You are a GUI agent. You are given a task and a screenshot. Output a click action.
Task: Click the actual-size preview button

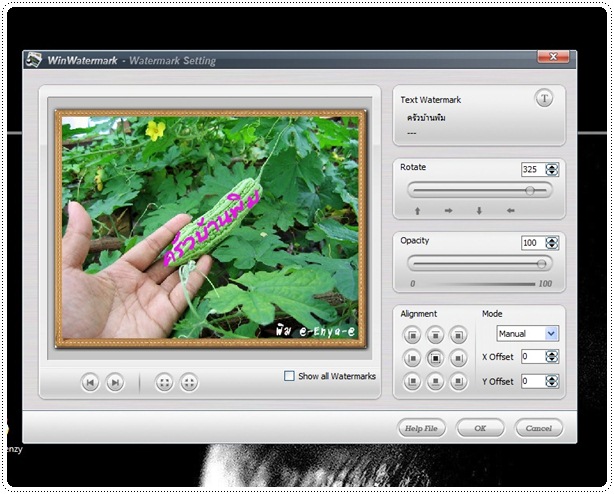(189, 382)
